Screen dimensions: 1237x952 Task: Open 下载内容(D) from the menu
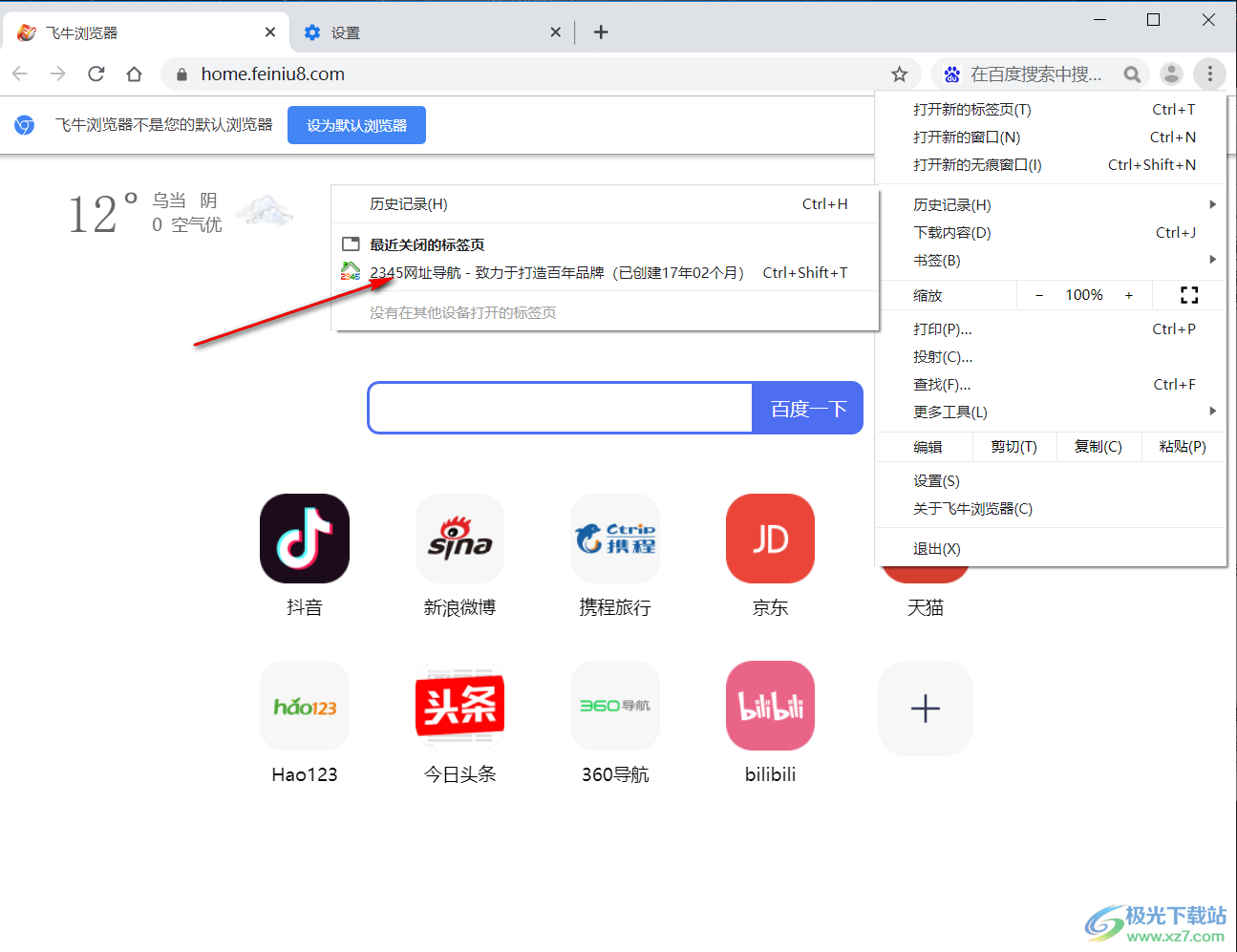(x=1051, y=232)
